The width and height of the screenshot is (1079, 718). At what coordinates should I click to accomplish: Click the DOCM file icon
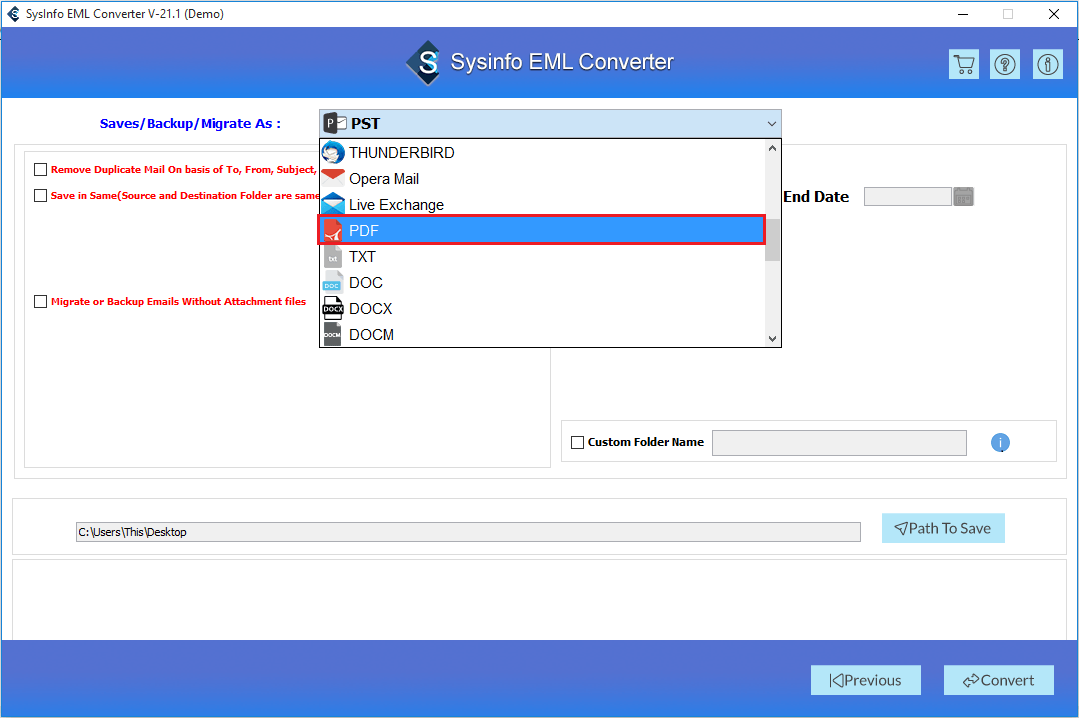[x=333, y=335]
